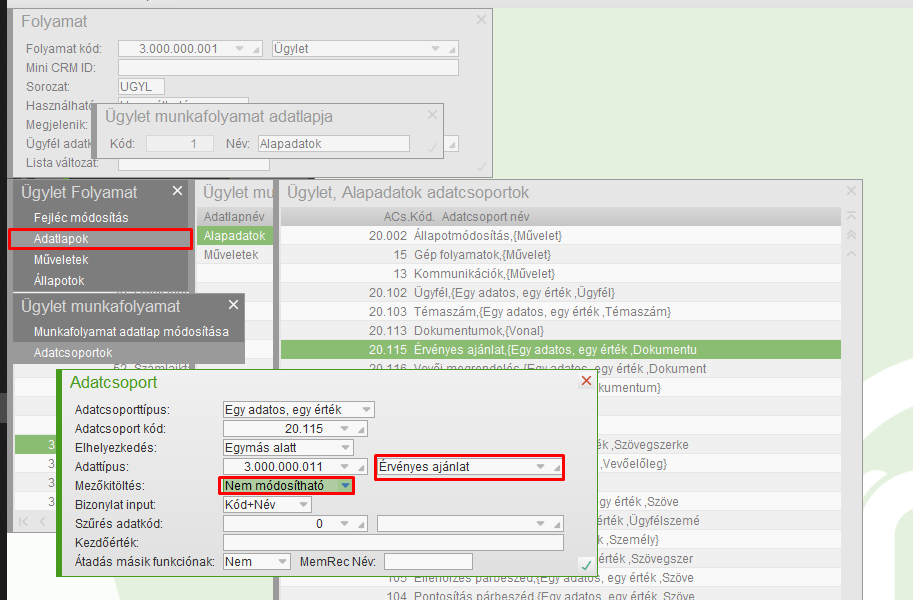Select row 20.102 Ügyfél
The width and height of the screenshot is (913, 600).
pos(561,292)
